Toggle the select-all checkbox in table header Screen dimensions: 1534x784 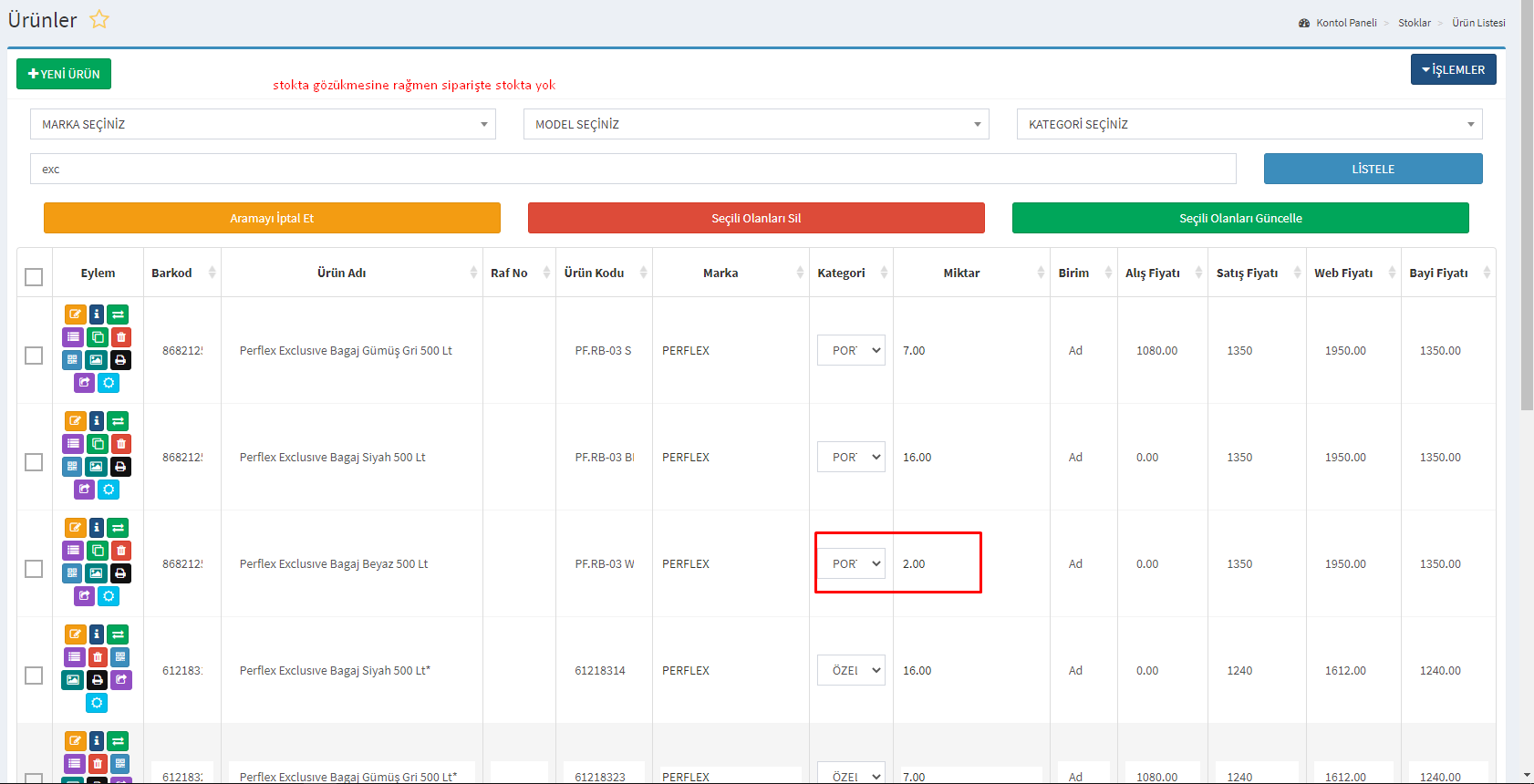[34, 277]
